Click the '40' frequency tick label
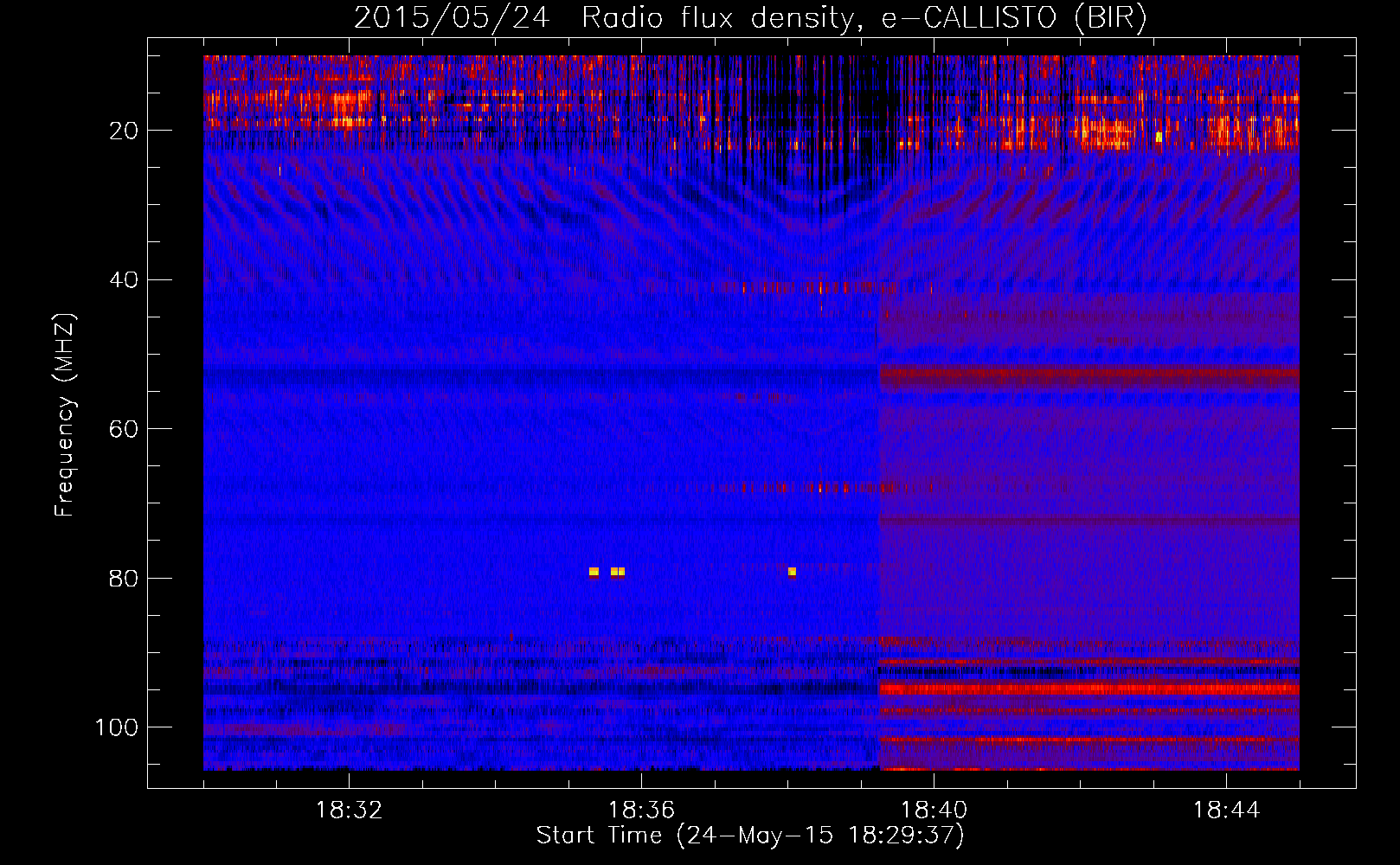This screenshot has height=865, width=1400. [x=124, y=280]
